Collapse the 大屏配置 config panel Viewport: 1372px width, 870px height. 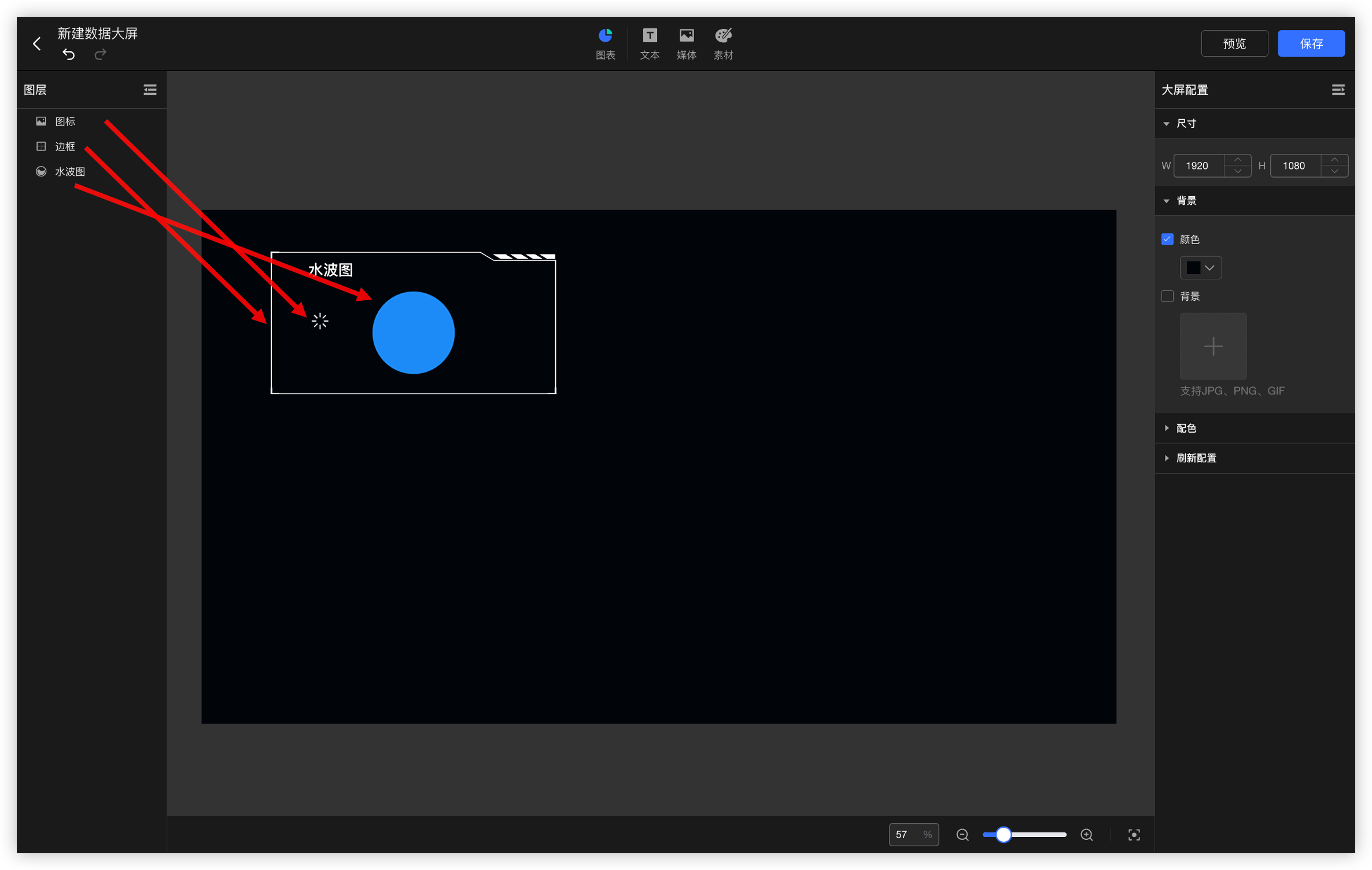1338,90
